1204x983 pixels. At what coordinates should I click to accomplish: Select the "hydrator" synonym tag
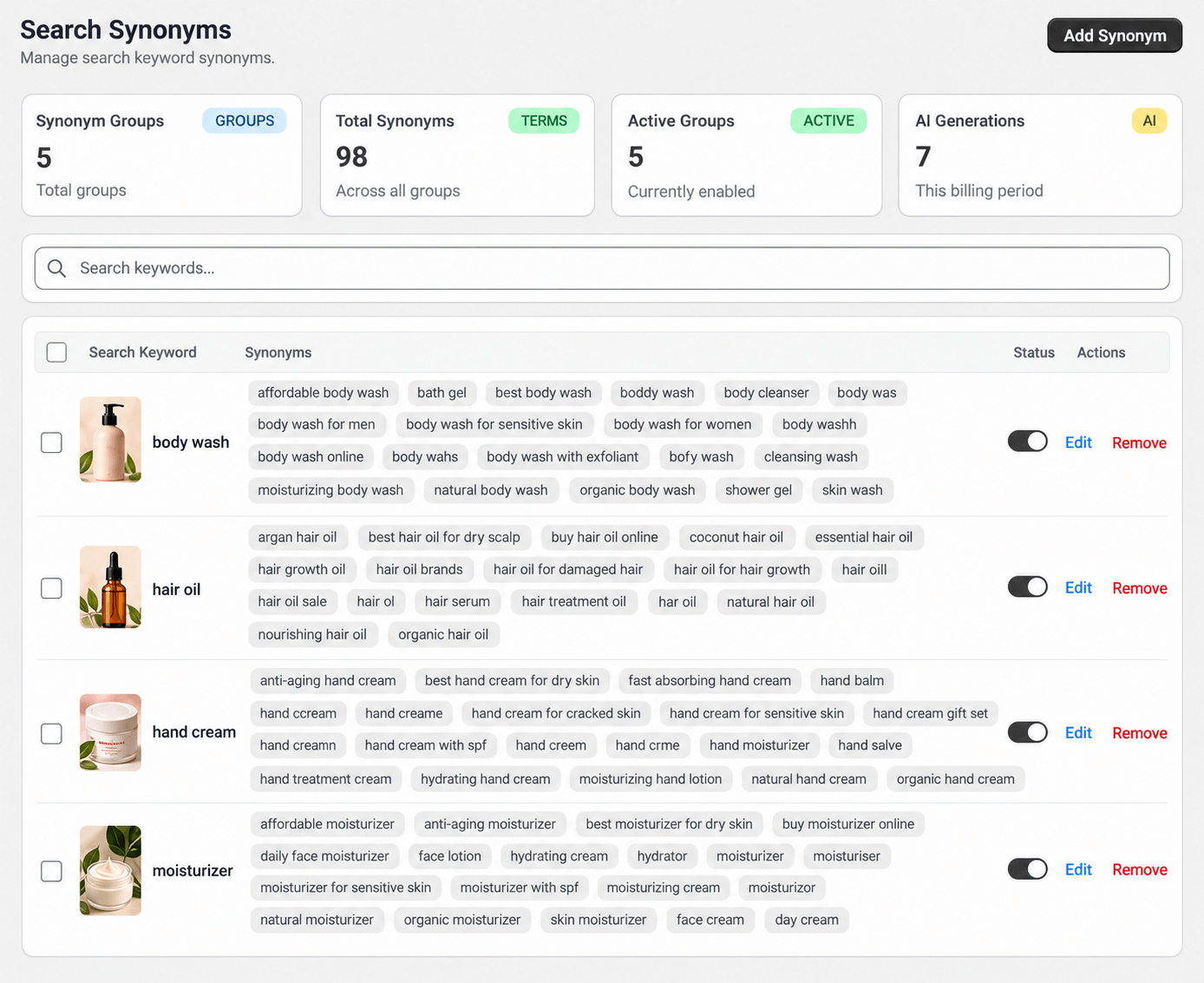pyautogui.click(x=662, y=856)
